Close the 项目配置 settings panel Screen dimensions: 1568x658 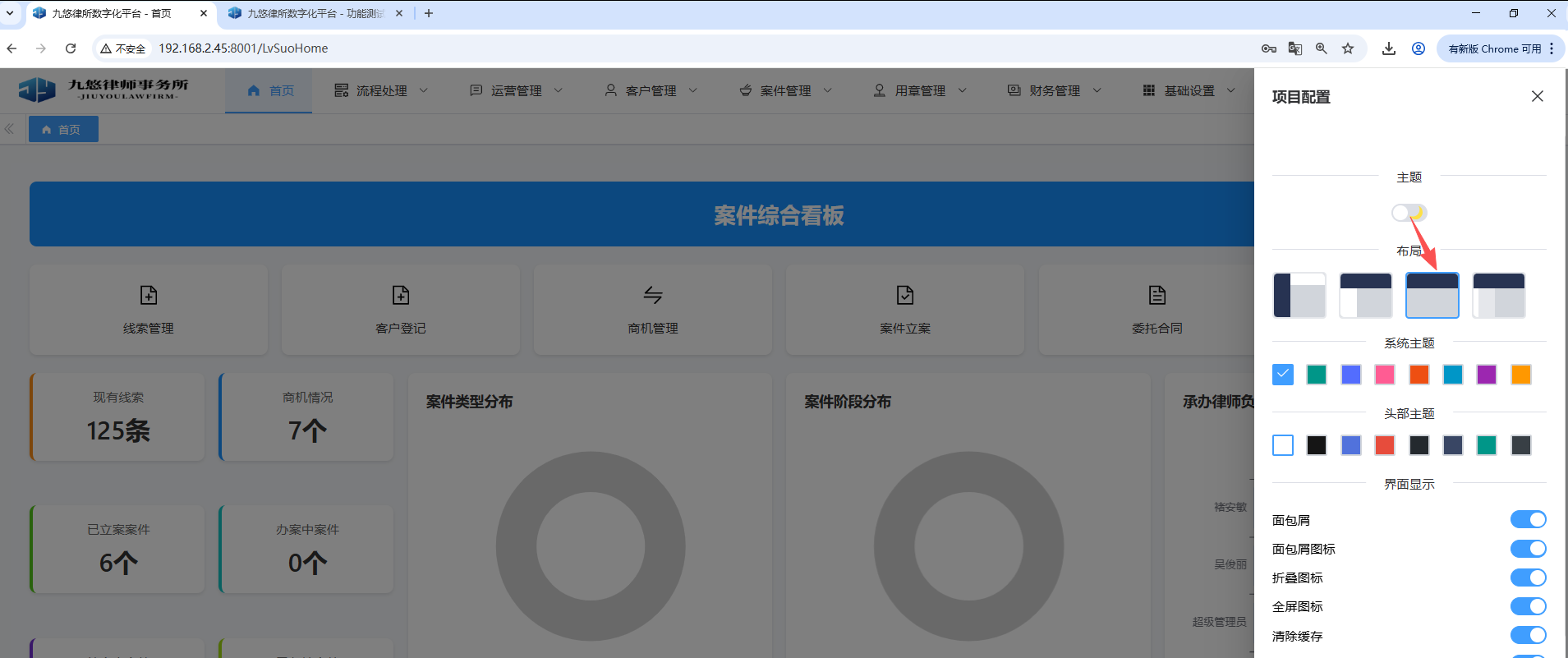tap(1537, 96)
